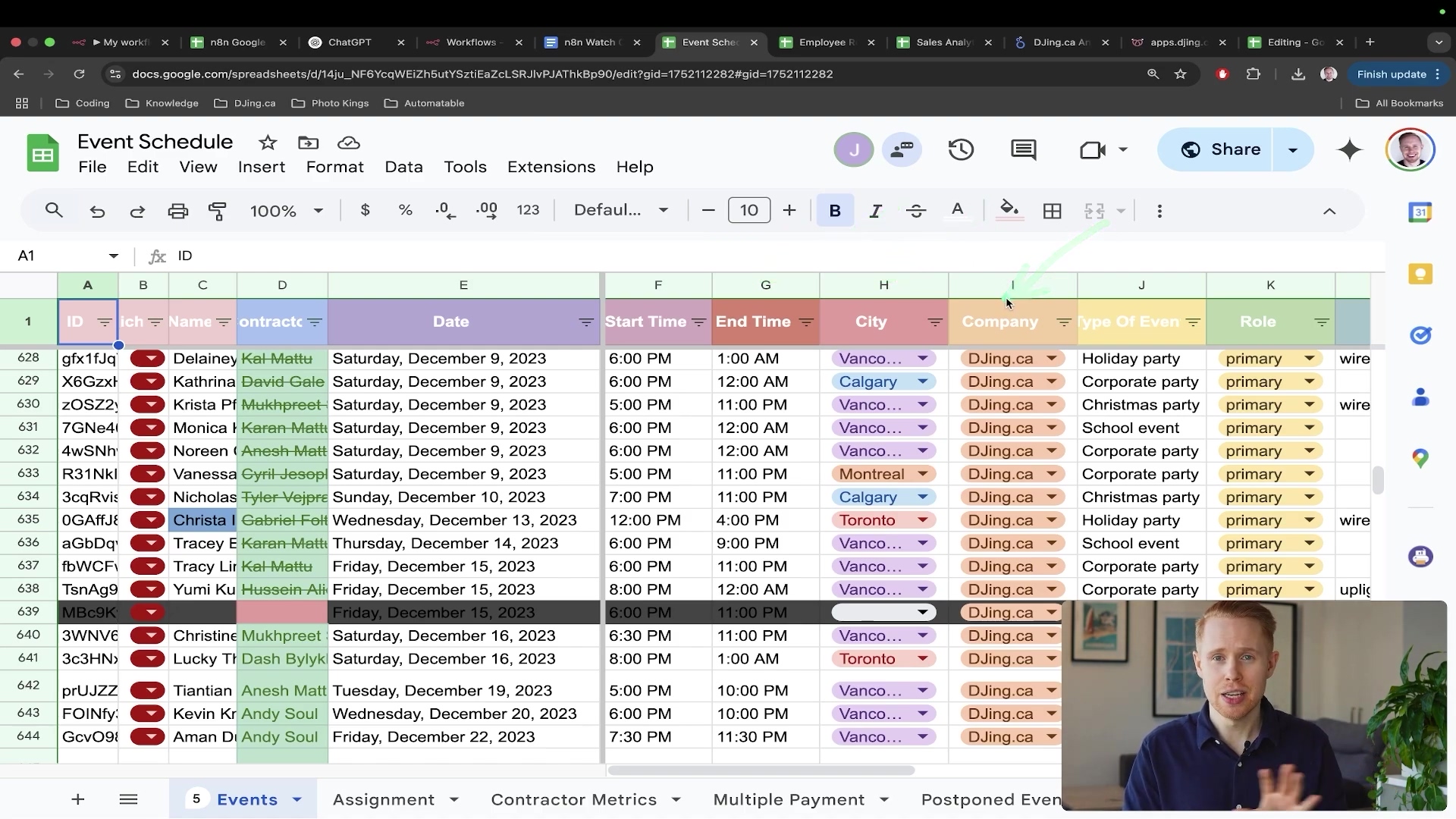This screenshot has height=819, width=1456.
Task: Click the Gemini sparkle icon
Action: pos(1350,149)
